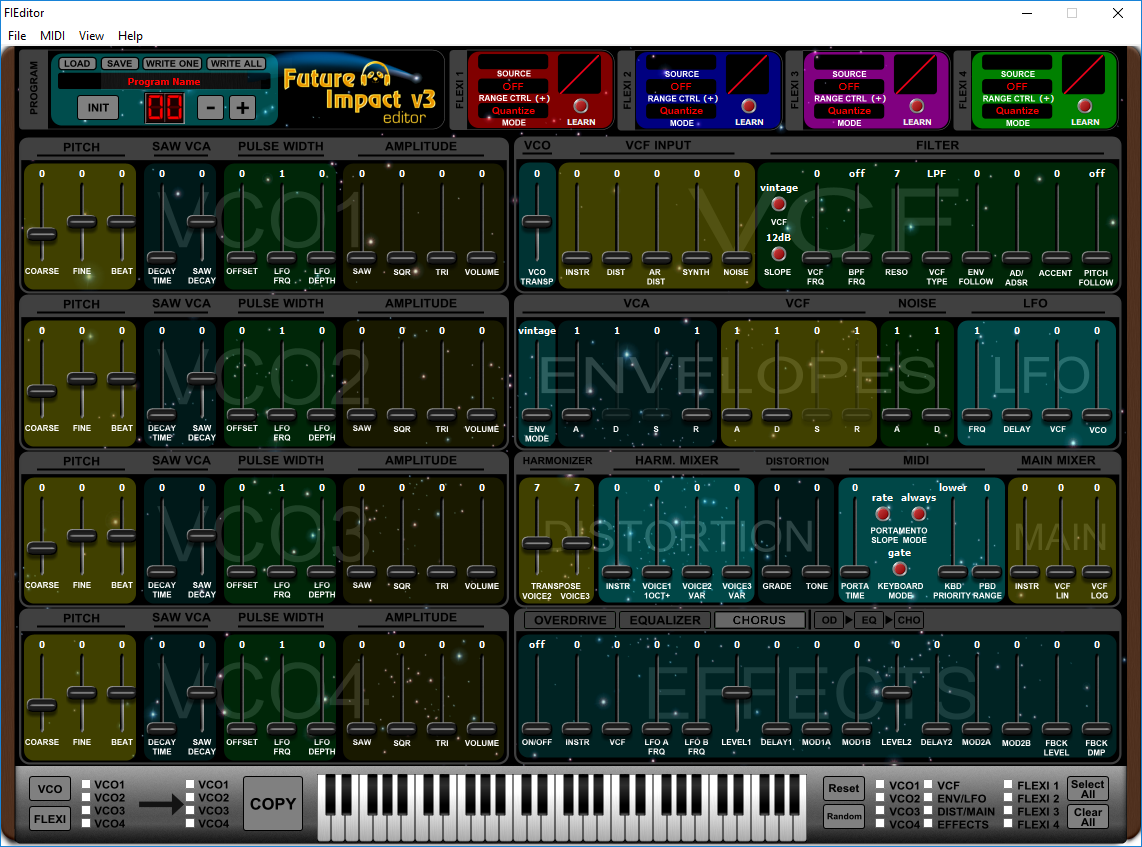Viewport: 1142px width, 847px height.
Task: Toggle the portamento slope rate button
Action: pyautogui.click(x=883, y=513)
